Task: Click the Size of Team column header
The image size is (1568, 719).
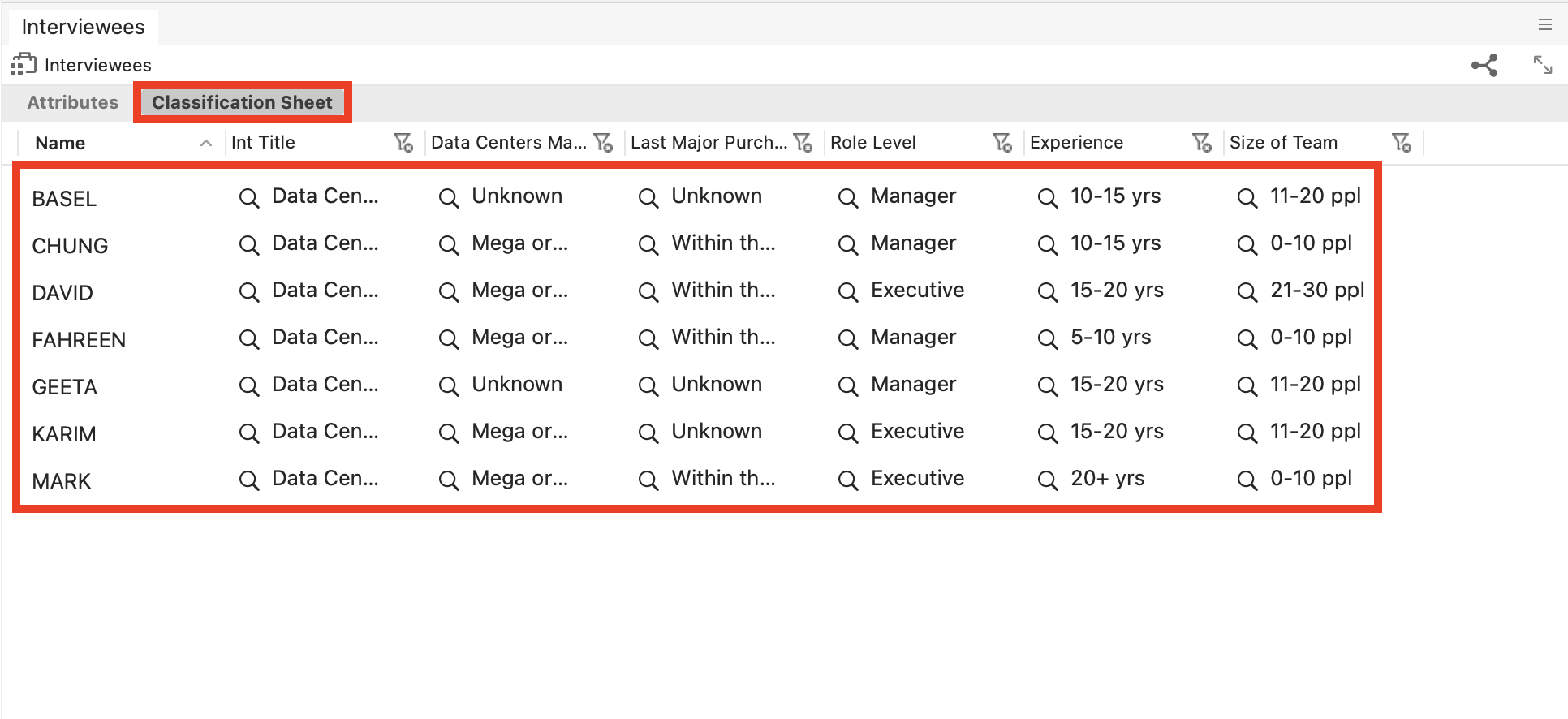Action: [1283, 143]
